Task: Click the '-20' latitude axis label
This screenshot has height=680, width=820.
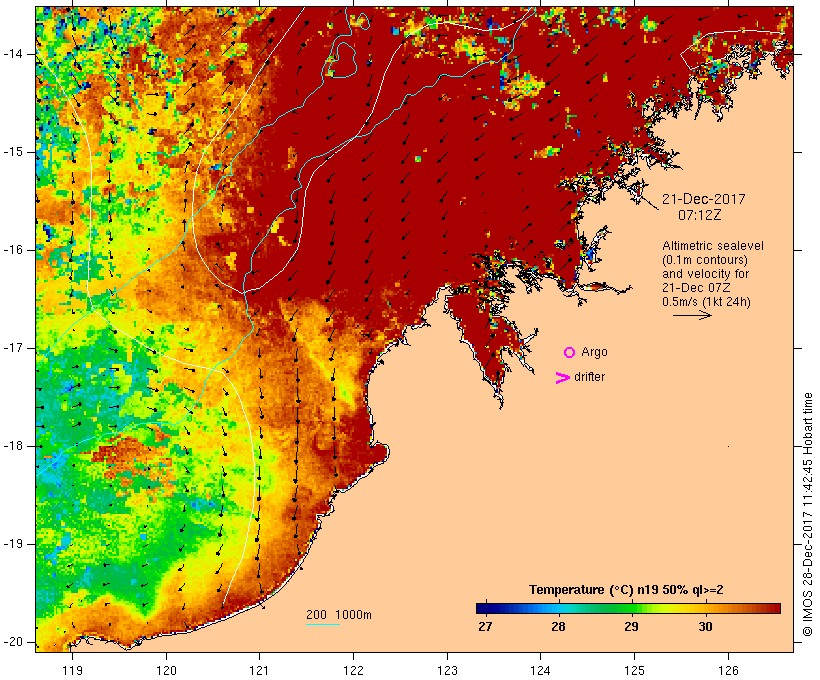Action: [12, 642]
